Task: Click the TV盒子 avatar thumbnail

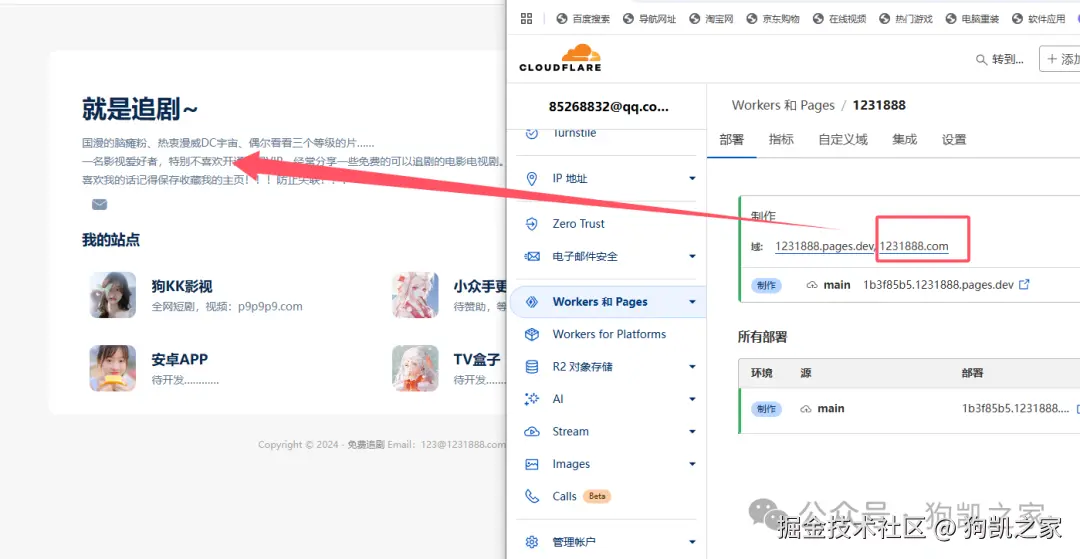Action: [x=415, y=368]
